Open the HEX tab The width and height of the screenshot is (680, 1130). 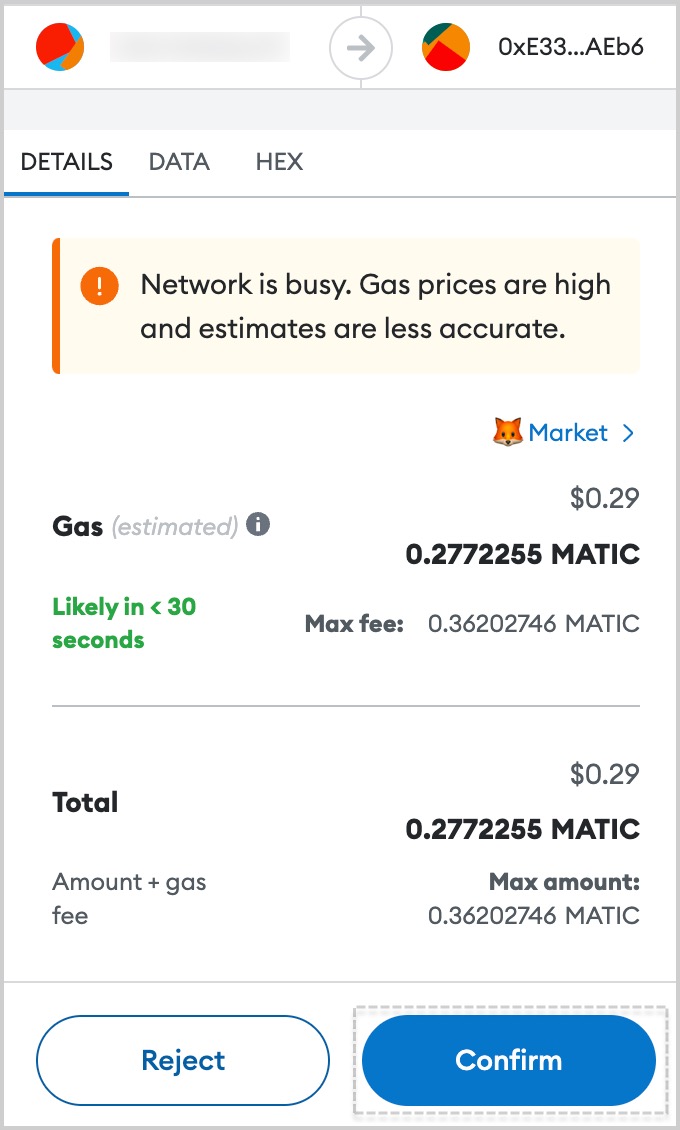[279, 161]
